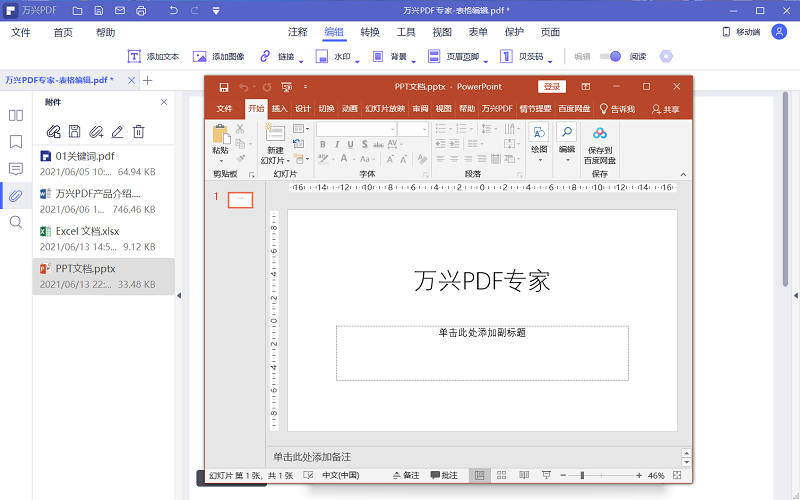The height and width of the screenshot is (500, 800).
Task: Open the search panel magnifier icon
Action: pyautogui.click(x=16, y=222)
